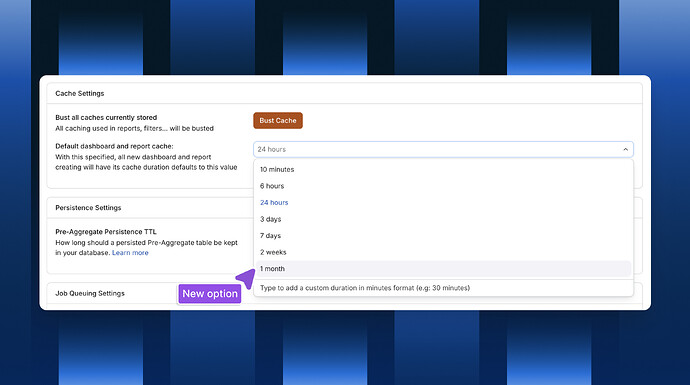Click 'All caching used in reports' description

click(134, 128)
